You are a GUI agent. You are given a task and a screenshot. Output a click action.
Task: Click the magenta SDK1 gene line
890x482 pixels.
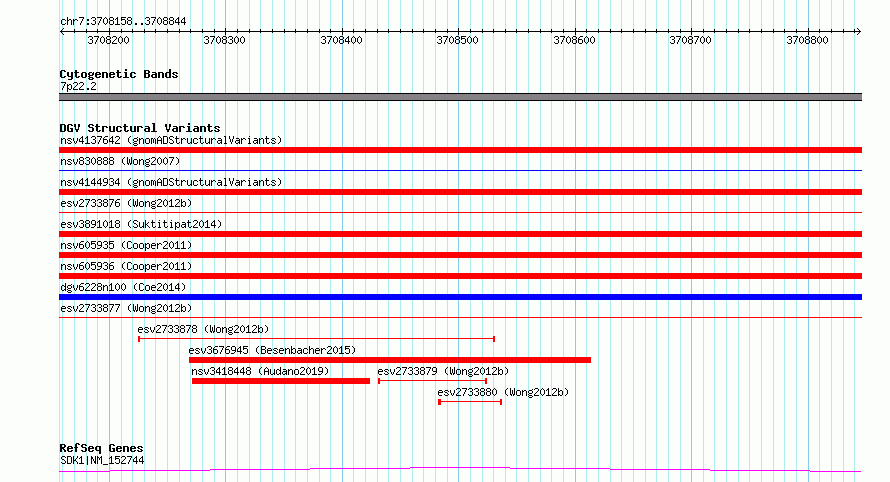click(x=460, y=470)
